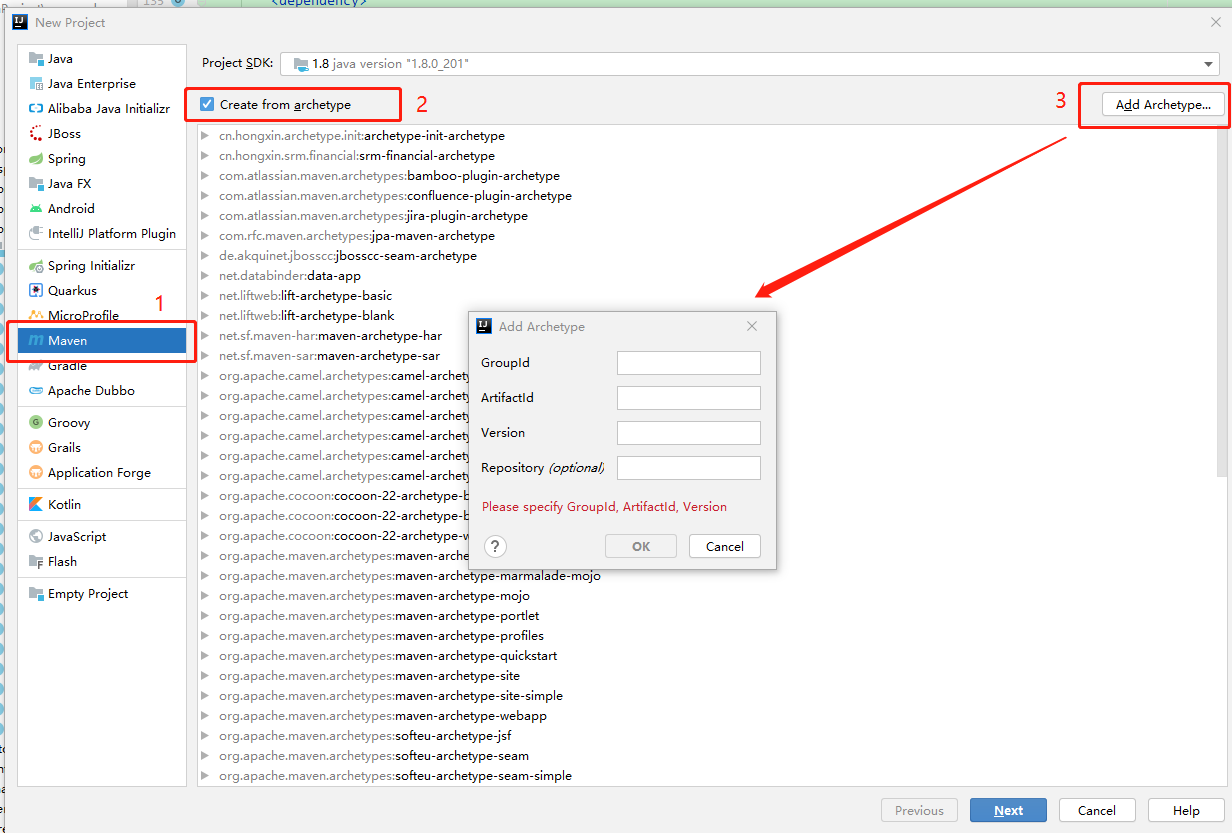This screenshot has height=833, width=1232.
Task: Click the Help button
Action: point(1186,811)
